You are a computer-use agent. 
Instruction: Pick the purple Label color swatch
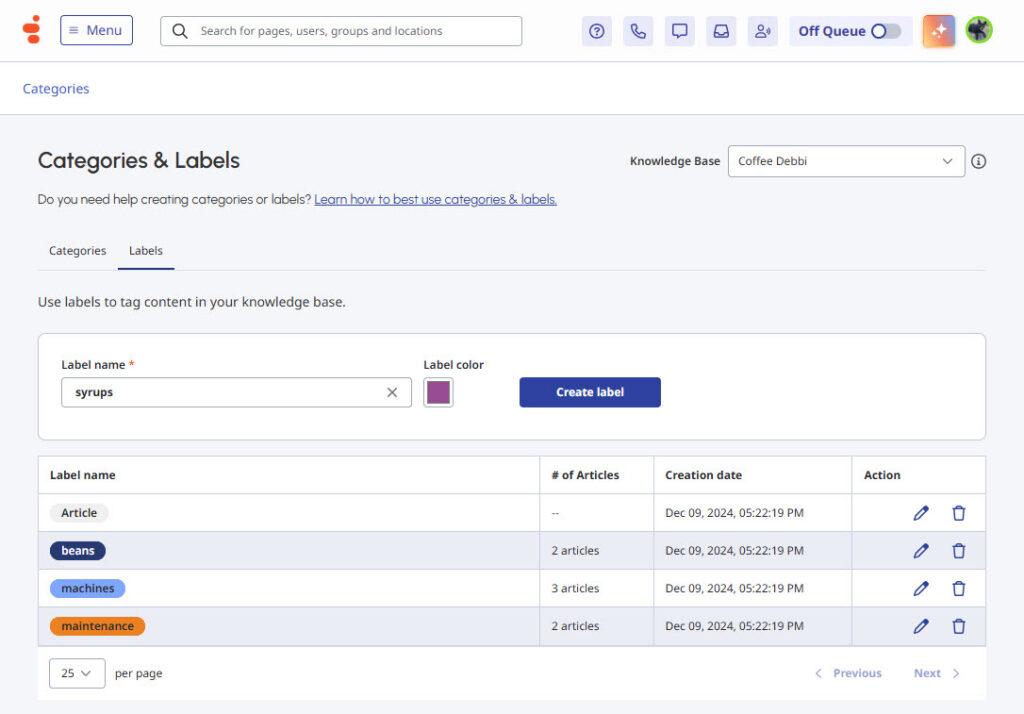point(438,393)
